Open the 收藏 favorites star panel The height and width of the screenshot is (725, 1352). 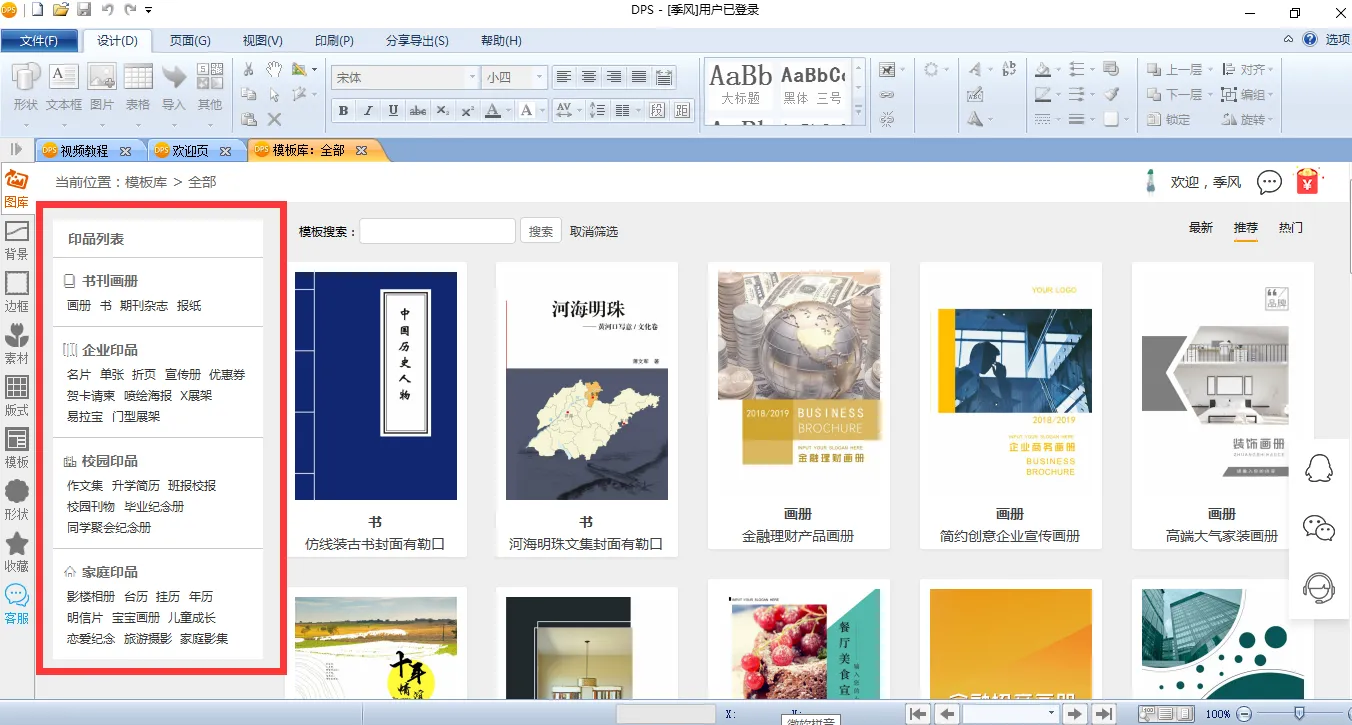point(17,552)
